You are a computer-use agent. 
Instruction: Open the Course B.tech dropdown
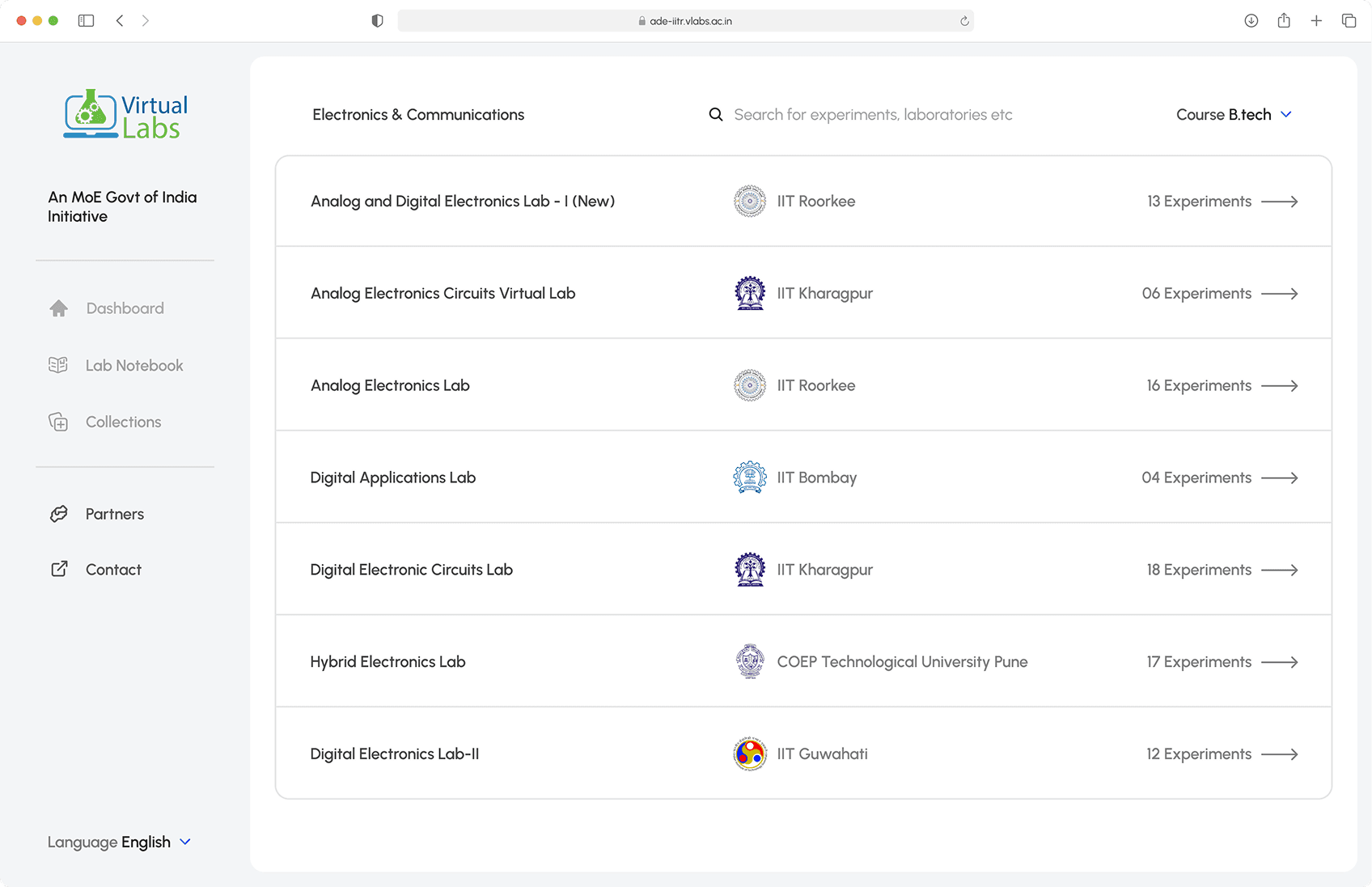click(1234, 115)
